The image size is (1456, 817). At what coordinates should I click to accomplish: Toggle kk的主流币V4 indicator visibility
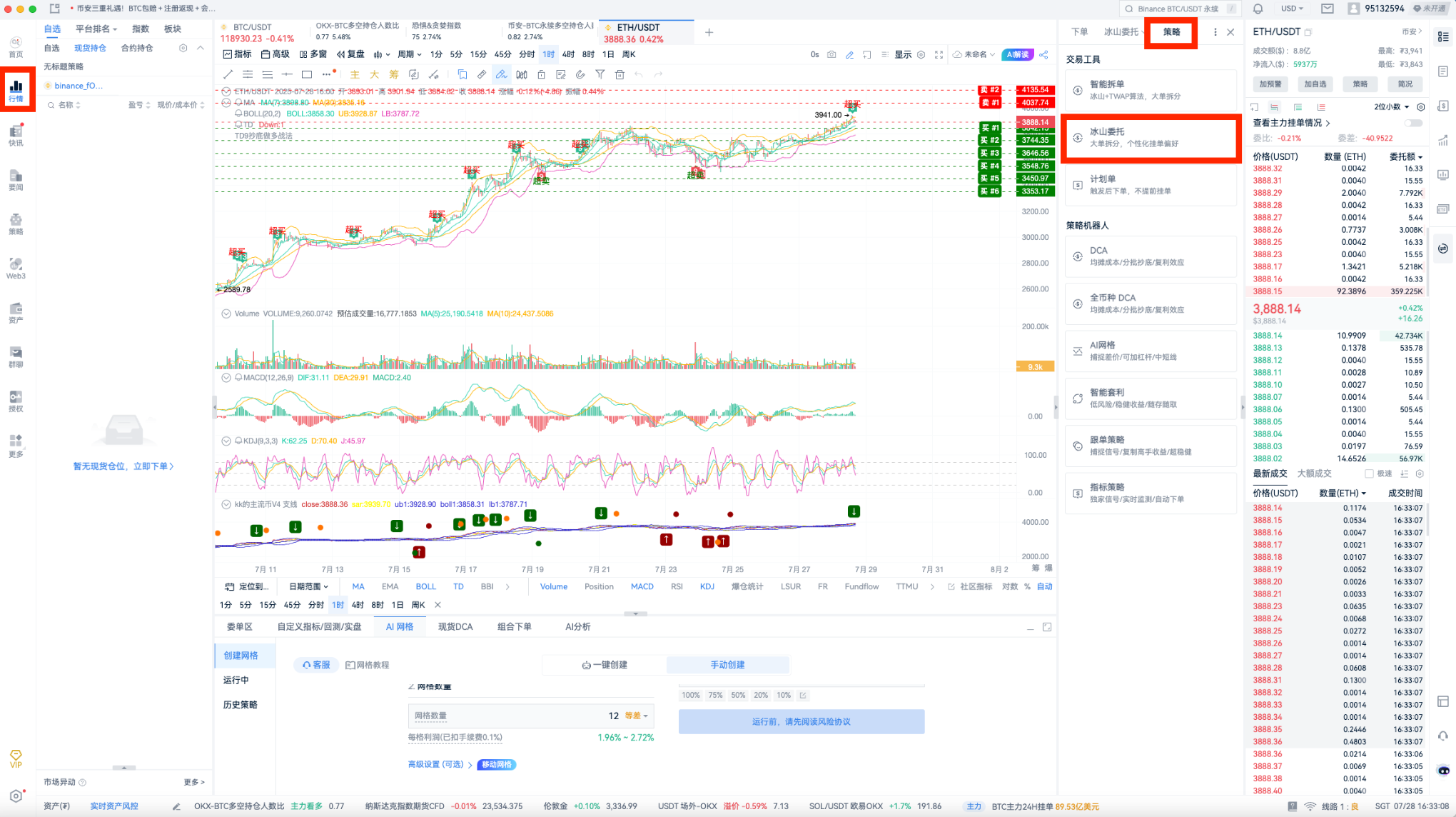(x=226, y=504)
